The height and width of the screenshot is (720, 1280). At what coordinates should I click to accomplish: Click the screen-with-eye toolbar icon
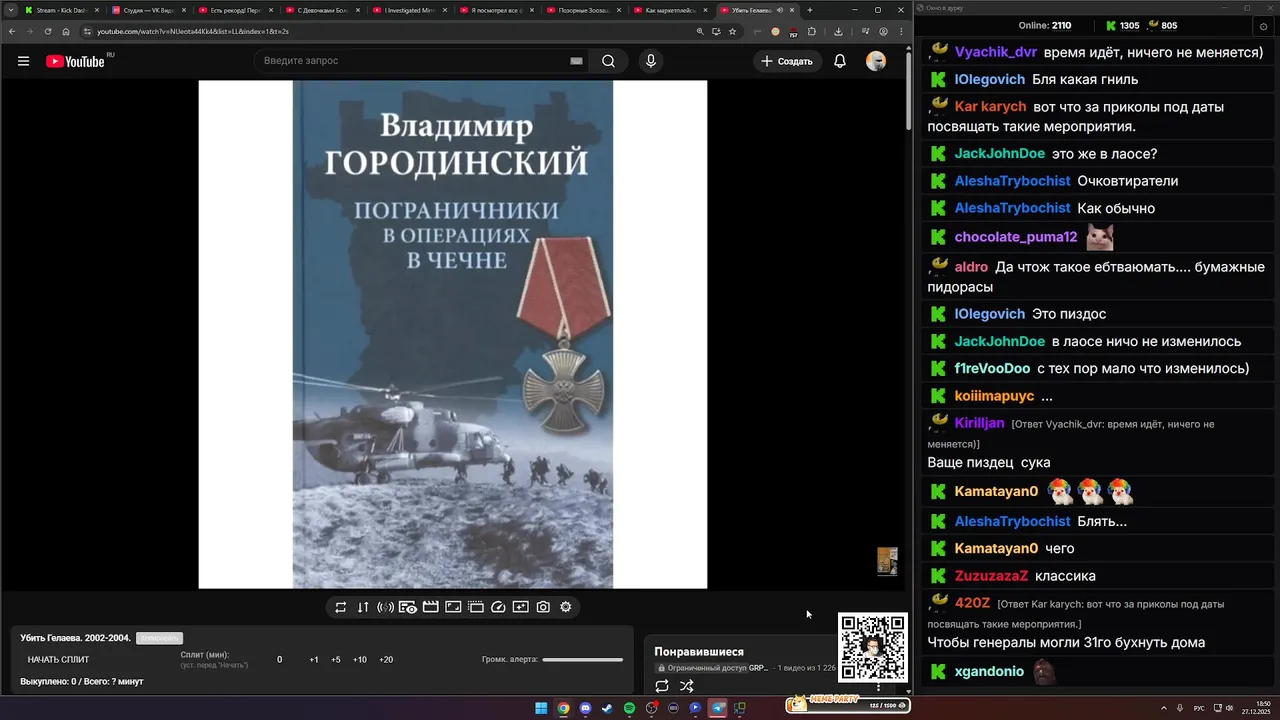point(408,607)
